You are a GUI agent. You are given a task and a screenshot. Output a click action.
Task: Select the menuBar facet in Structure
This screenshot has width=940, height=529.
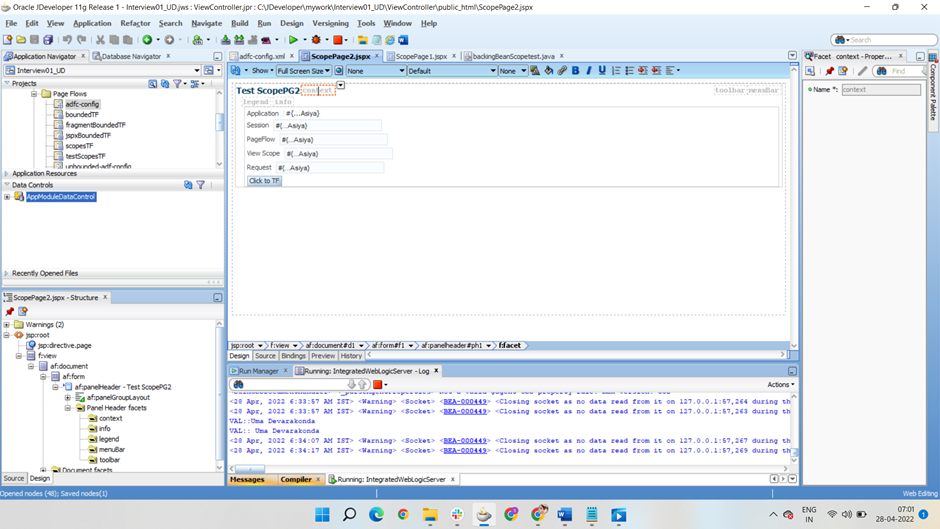point(112,449)
